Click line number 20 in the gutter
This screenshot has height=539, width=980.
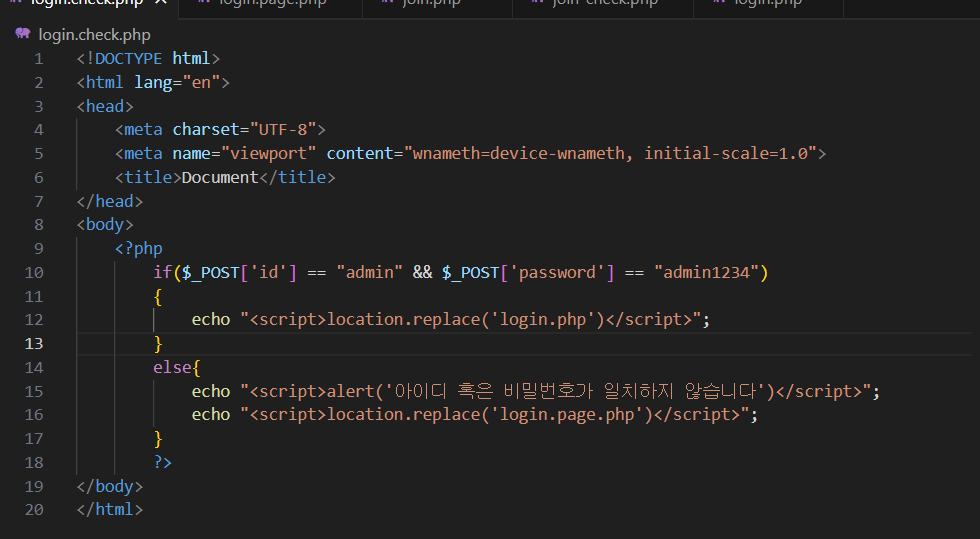pos(34,509)
